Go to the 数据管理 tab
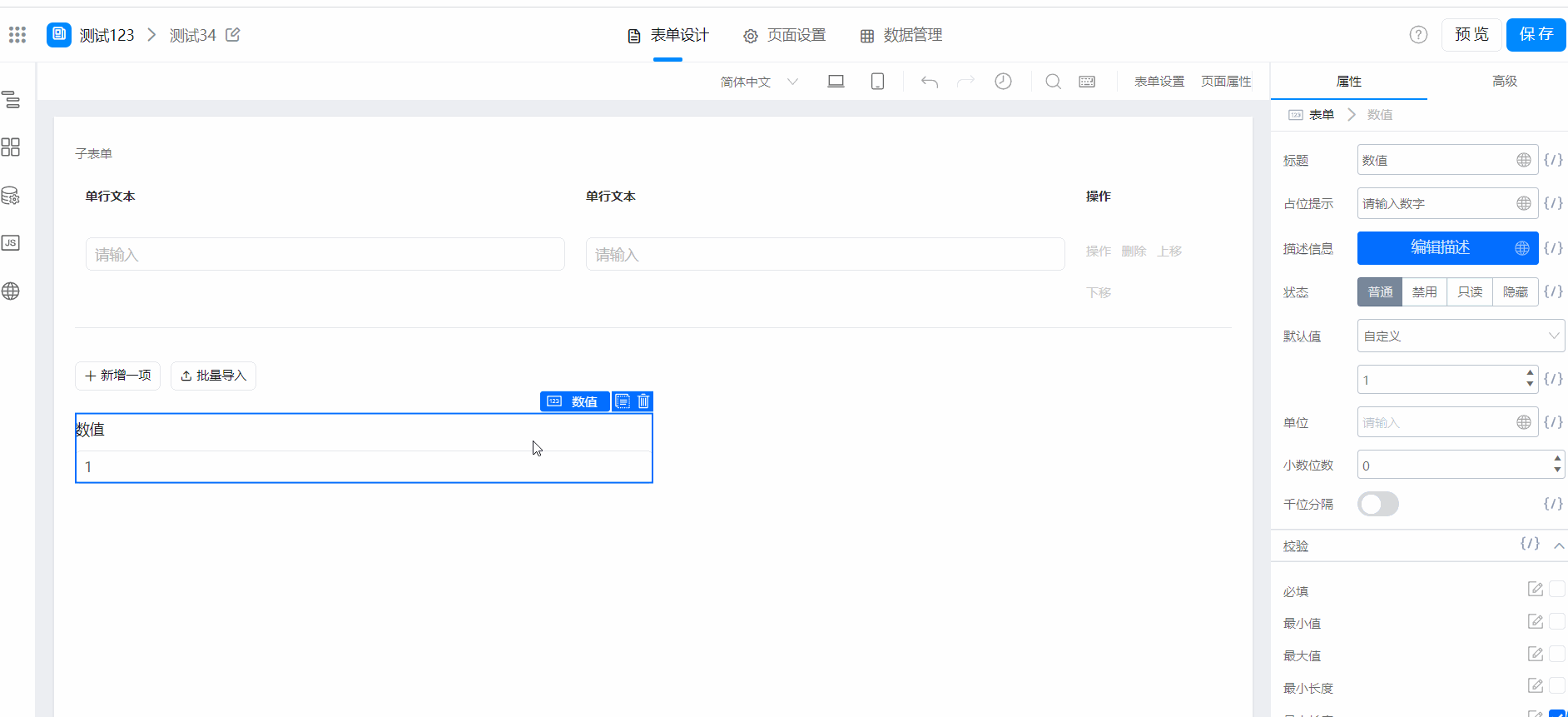1568x717 pixels. click(901, 35)
